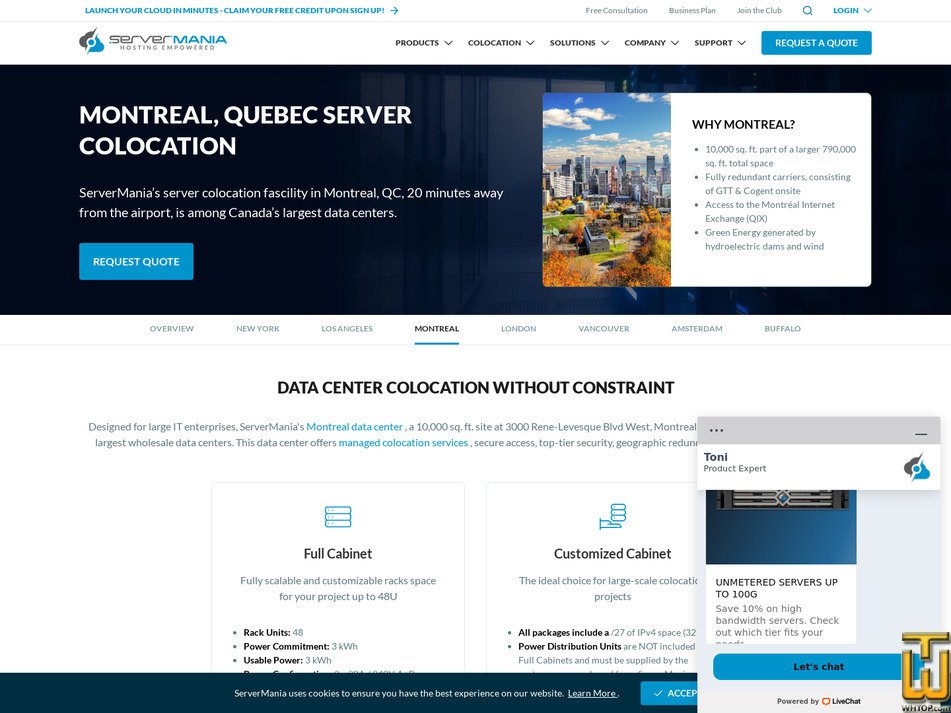Click the REQUEST A QUOTE header button
This screenshot has width=951, height=713.
pyautogui.click(x=816, y=43)
